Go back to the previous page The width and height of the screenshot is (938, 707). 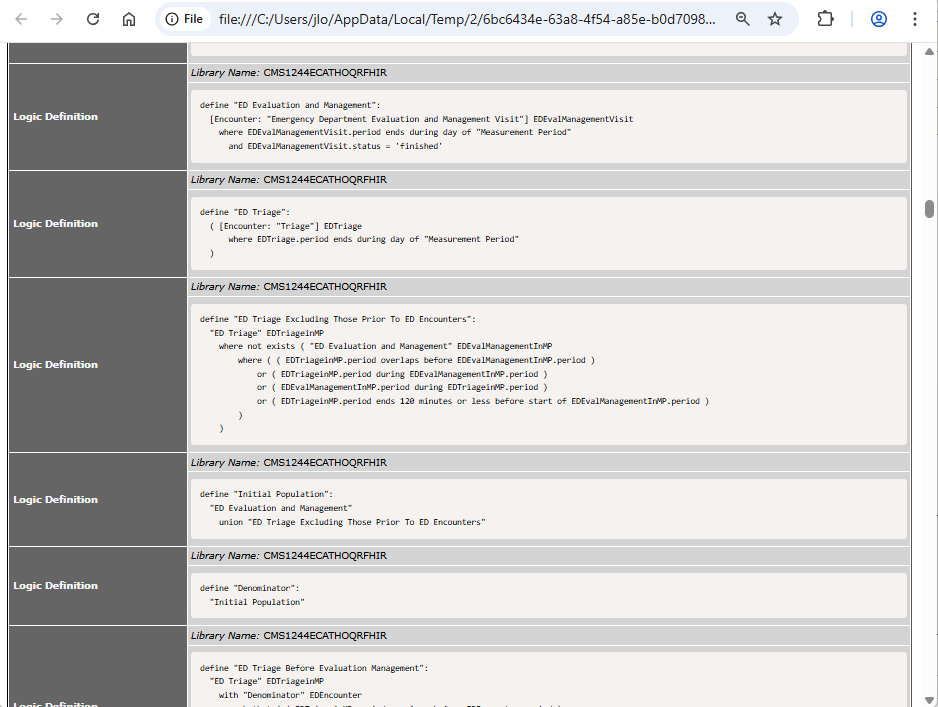[21, 19]
